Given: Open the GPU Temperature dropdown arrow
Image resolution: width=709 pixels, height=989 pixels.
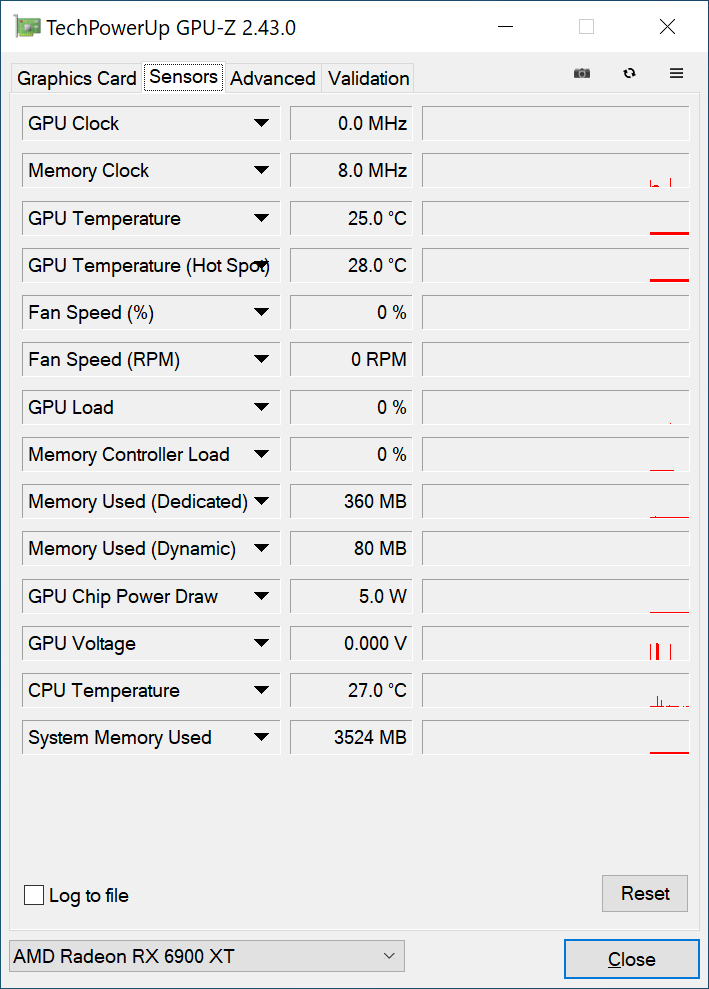Looking at the screenshot, I should [x=261, y=218].
